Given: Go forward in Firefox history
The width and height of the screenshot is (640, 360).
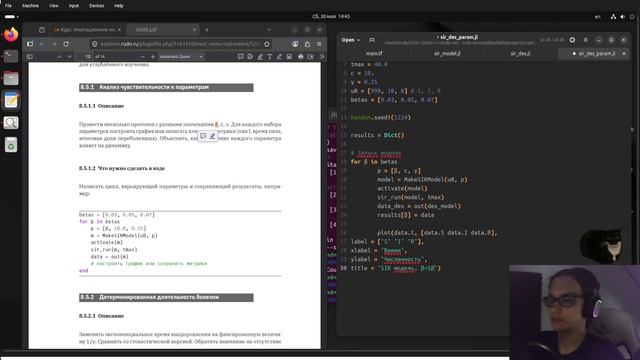Looking at the screenshot, I should coord(53,44).
